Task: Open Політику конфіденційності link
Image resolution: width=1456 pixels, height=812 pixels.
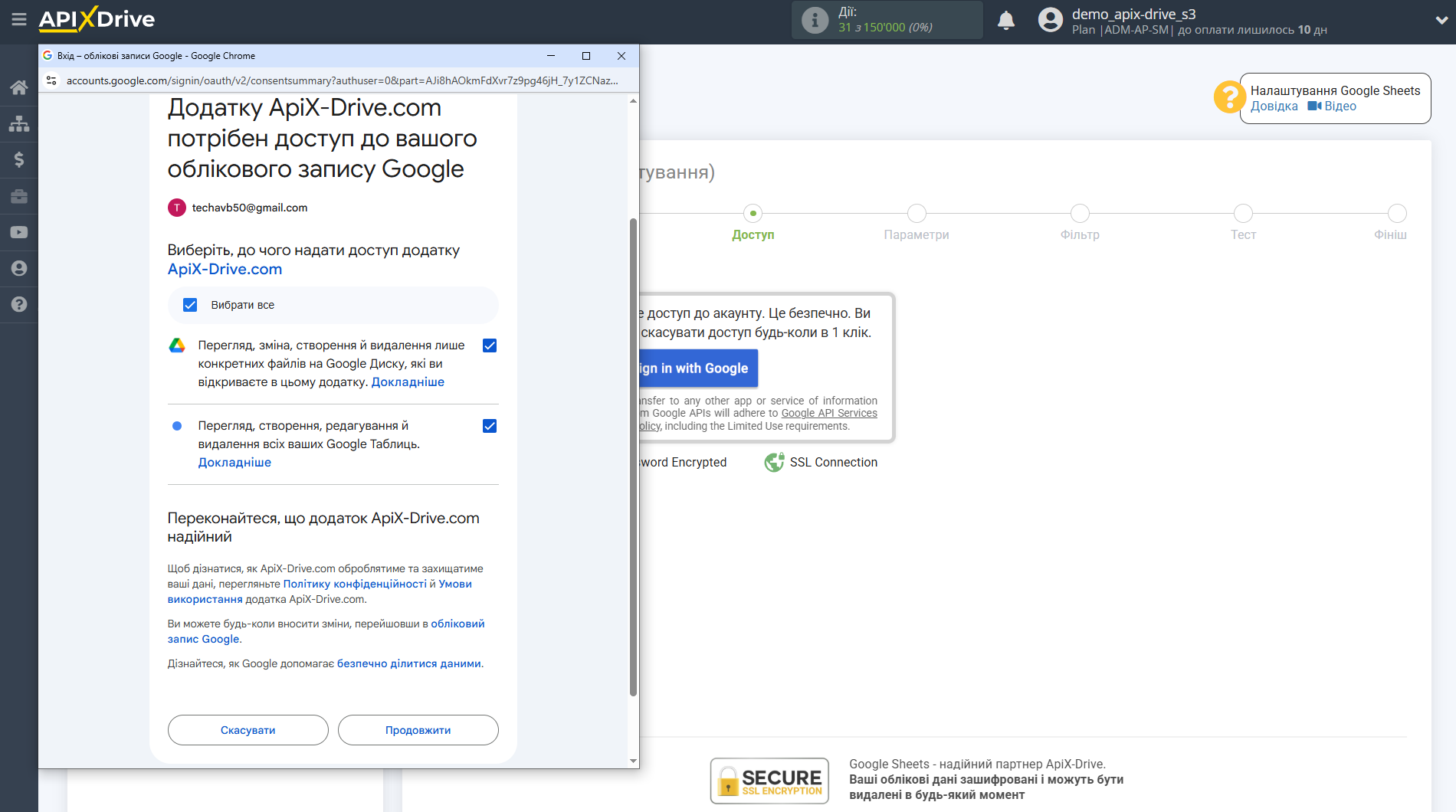Action: coord(355,584)
